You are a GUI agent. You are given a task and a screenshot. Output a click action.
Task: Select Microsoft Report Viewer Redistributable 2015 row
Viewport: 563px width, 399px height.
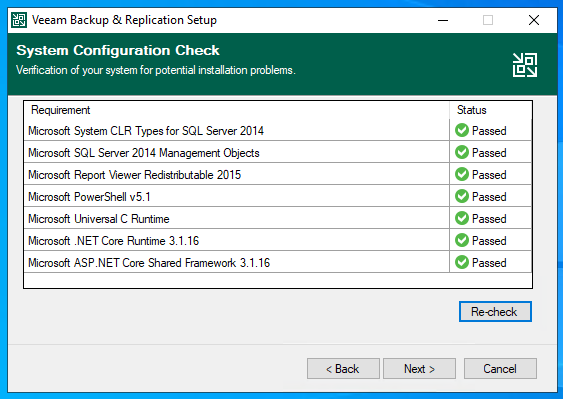tap(278, 175)
